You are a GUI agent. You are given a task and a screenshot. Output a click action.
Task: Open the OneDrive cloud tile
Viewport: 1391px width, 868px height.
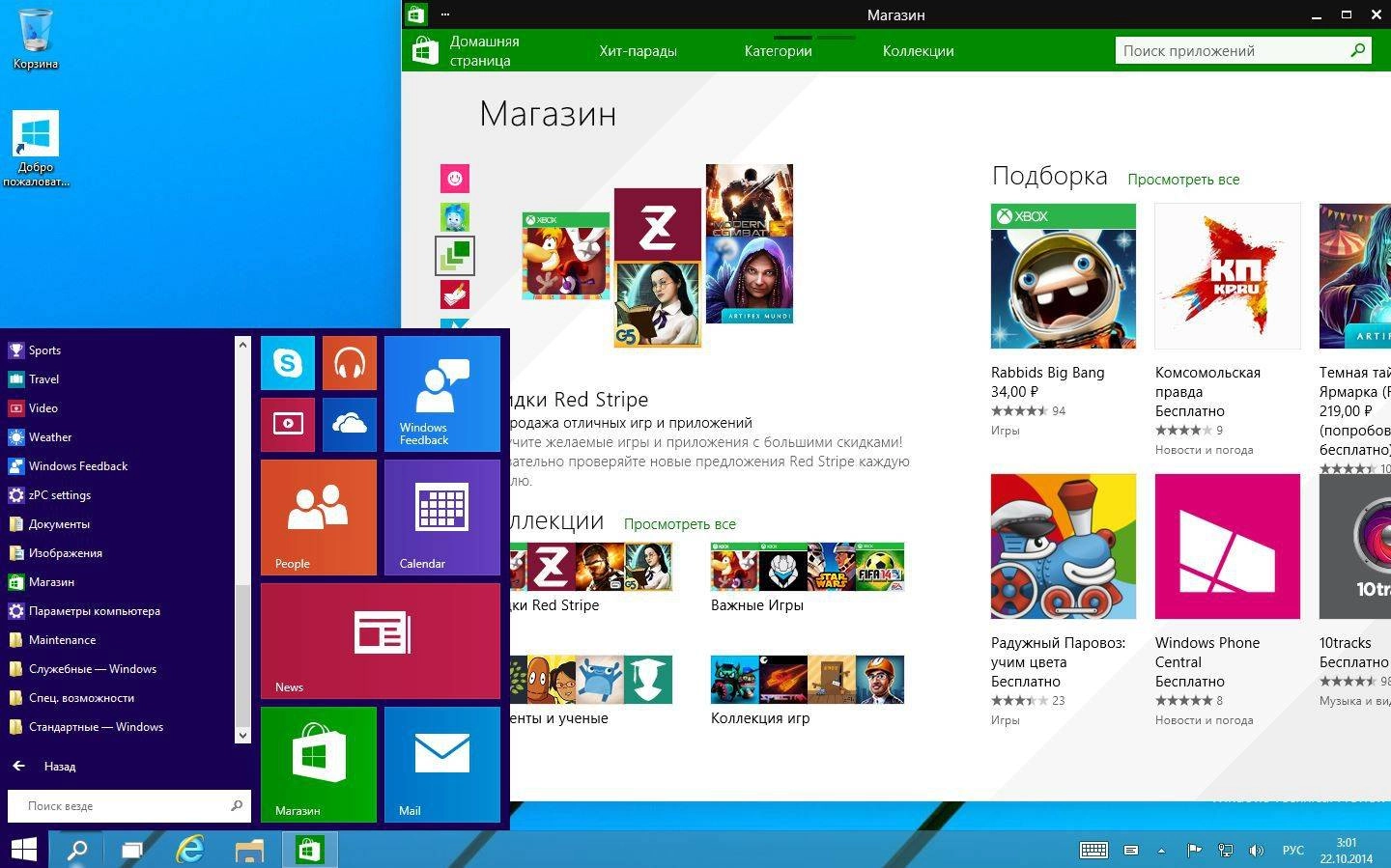pyautogui.click(x=349, y=425)
